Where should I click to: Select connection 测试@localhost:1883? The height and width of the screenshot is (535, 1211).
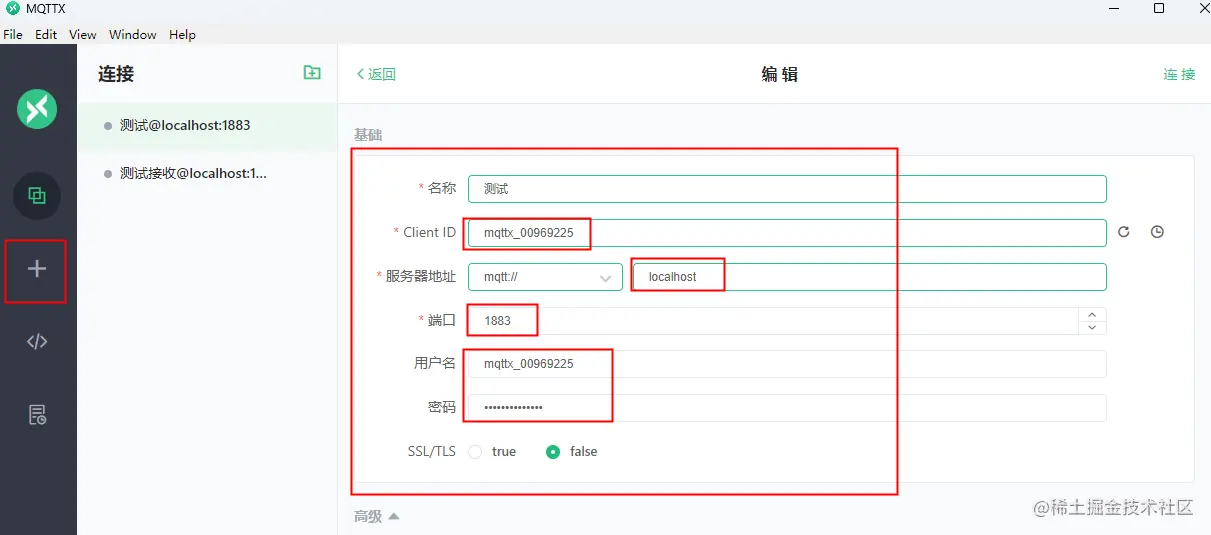(x=208, y=126)
